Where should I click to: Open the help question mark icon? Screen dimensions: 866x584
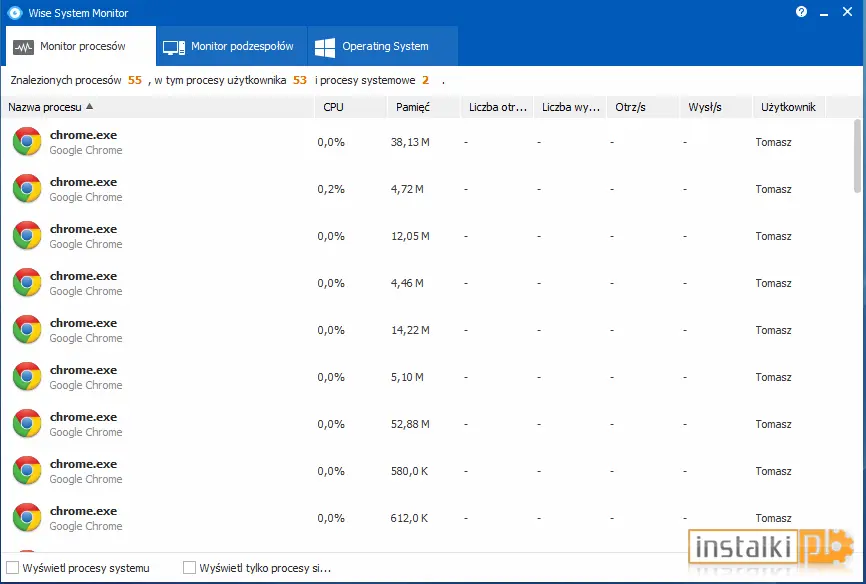pos(801,12)
